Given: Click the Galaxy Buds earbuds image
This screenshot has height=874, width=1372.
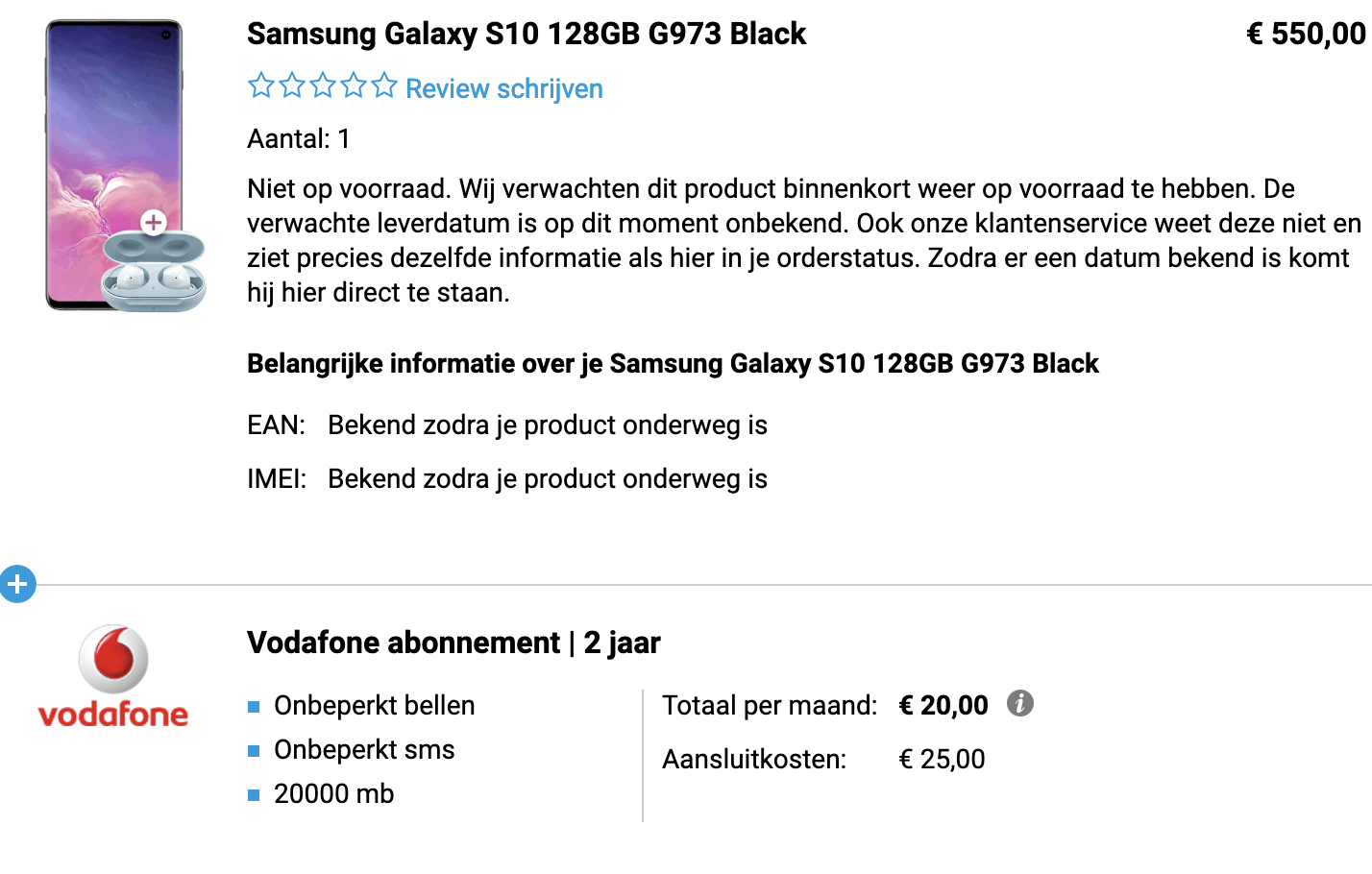Looking at the screenshot, I should pyautogui.click(x=154, y=273).
